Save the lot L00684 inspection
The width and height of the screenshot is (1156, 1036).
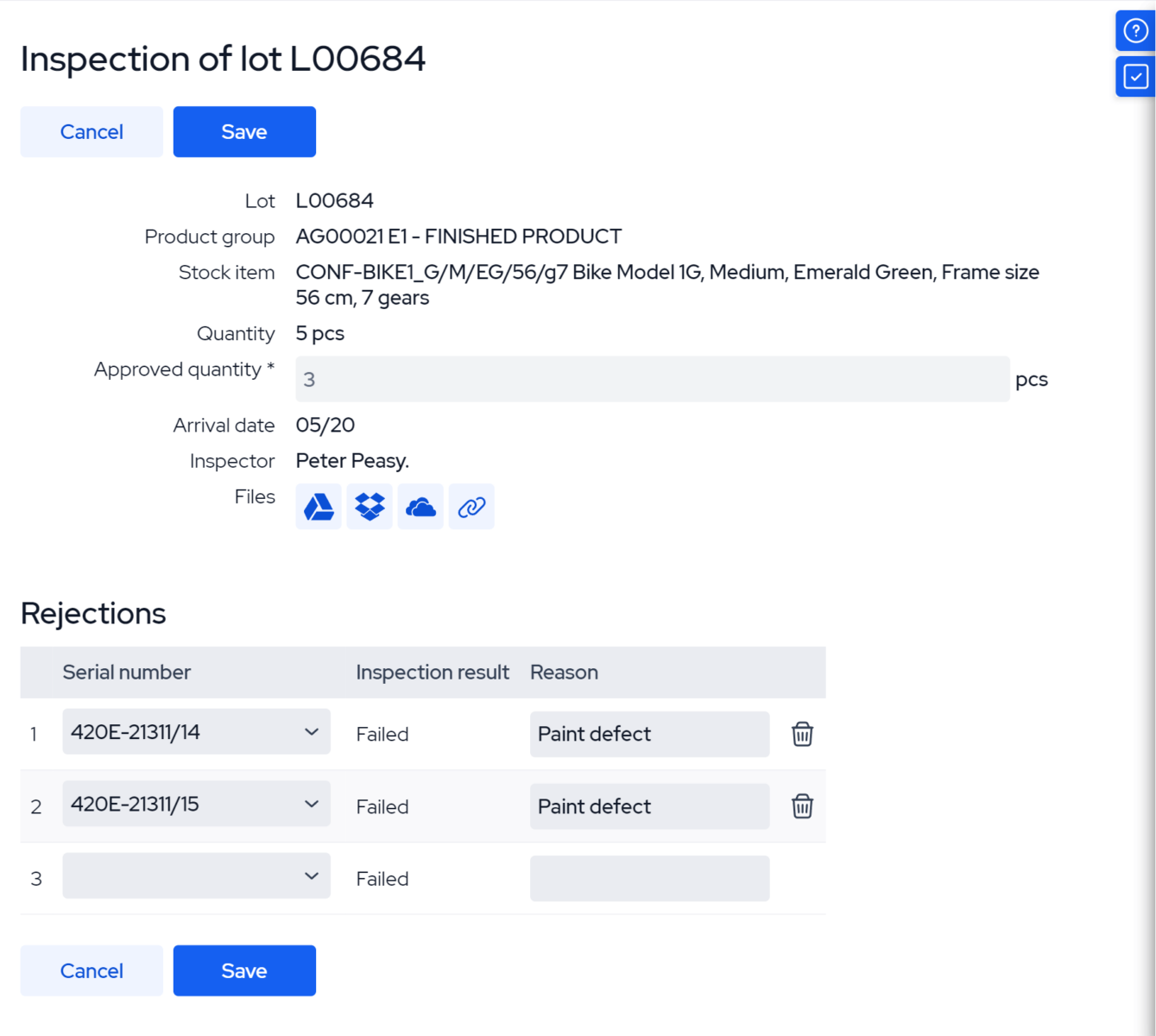[244, 131]
